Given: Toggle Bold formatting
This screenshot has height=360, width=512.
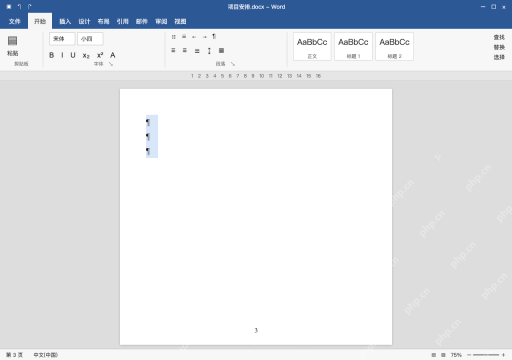Looking at the screenshot, I should [52, 55].
